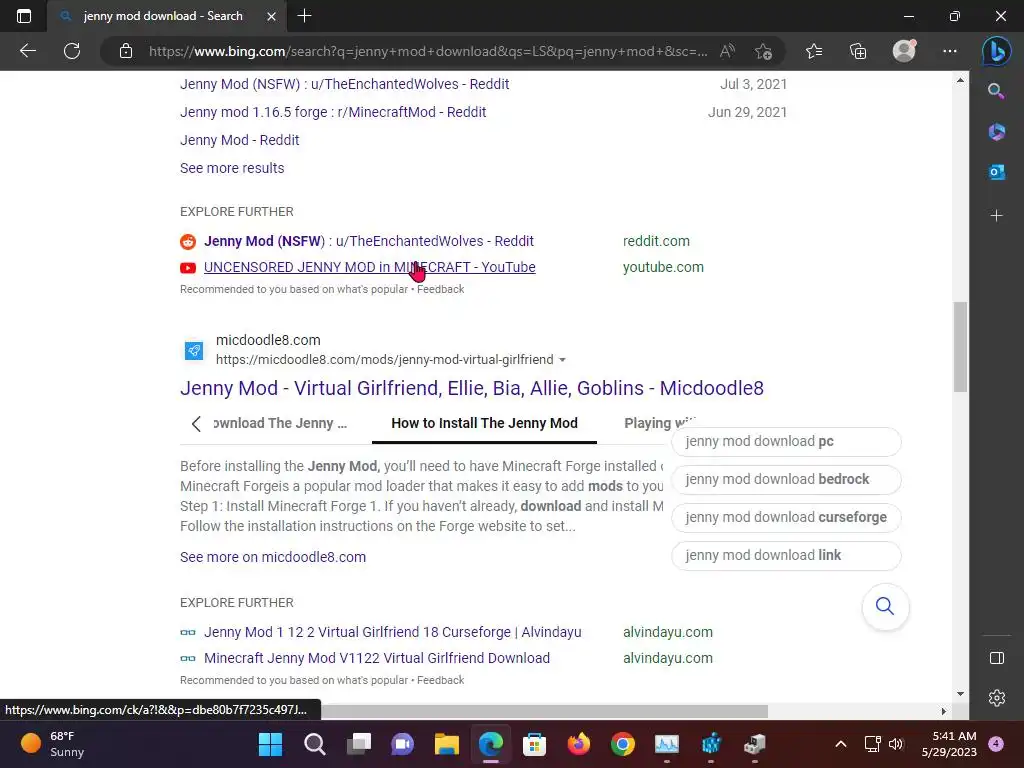This screenshot has height=768, width=1024.
Task: Open the Jenny Mod in Minecraft YouTube link
Action: pyautogui.click(x=370, y=267)
